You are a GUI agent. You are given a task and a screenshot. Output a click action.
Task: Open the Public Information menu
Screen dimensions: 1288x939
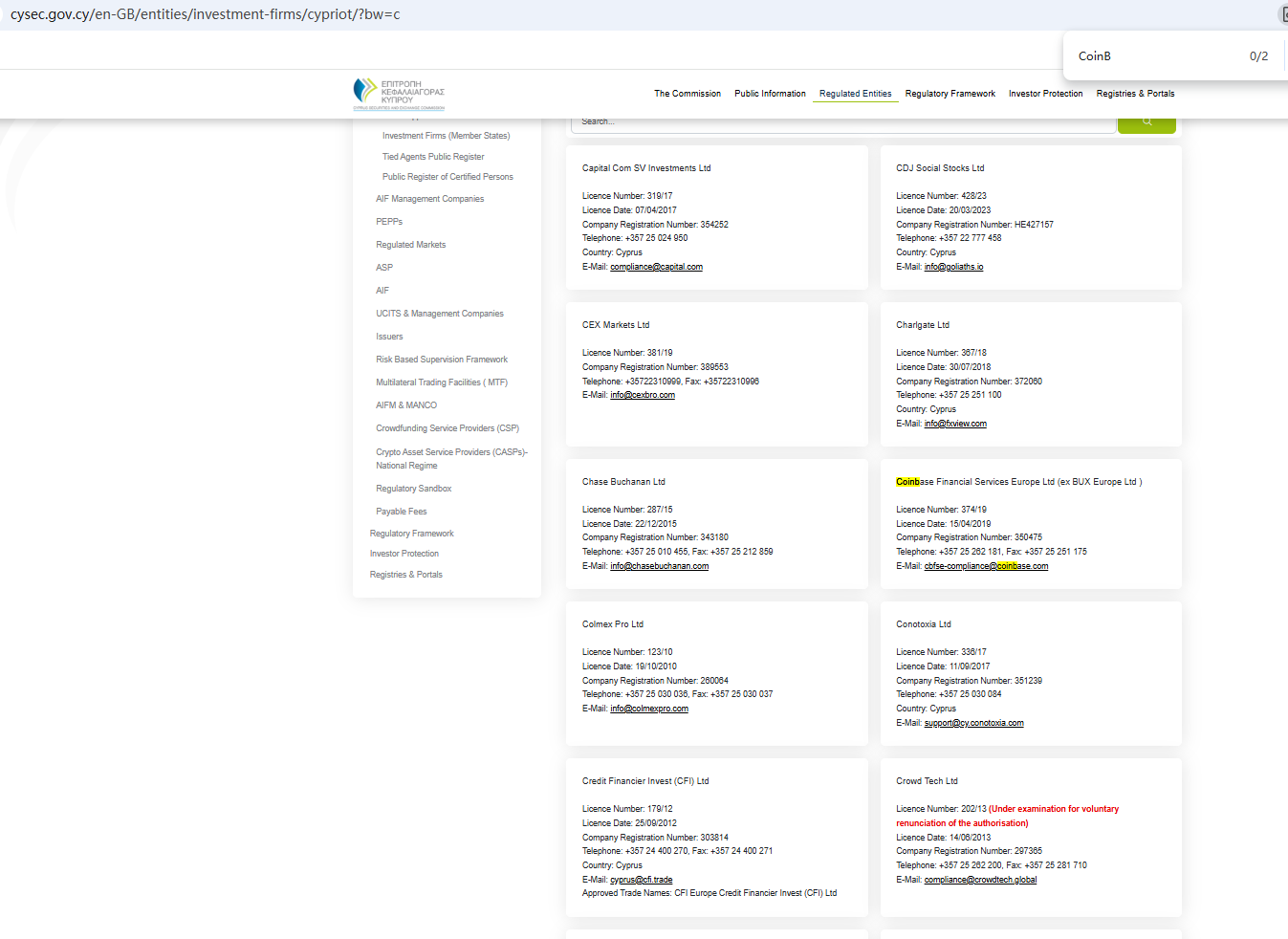(x=770, y=94)
